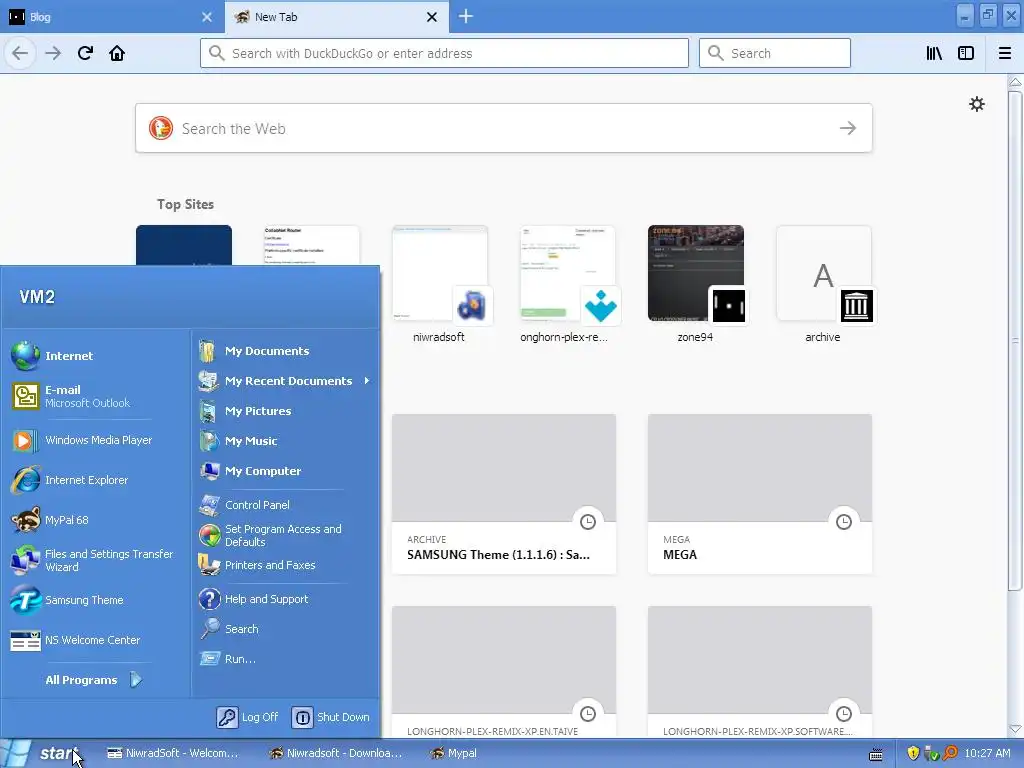Screen dimensions: 1024x768
Task: Switch to the Blog tab
Action: click(112, 17)
